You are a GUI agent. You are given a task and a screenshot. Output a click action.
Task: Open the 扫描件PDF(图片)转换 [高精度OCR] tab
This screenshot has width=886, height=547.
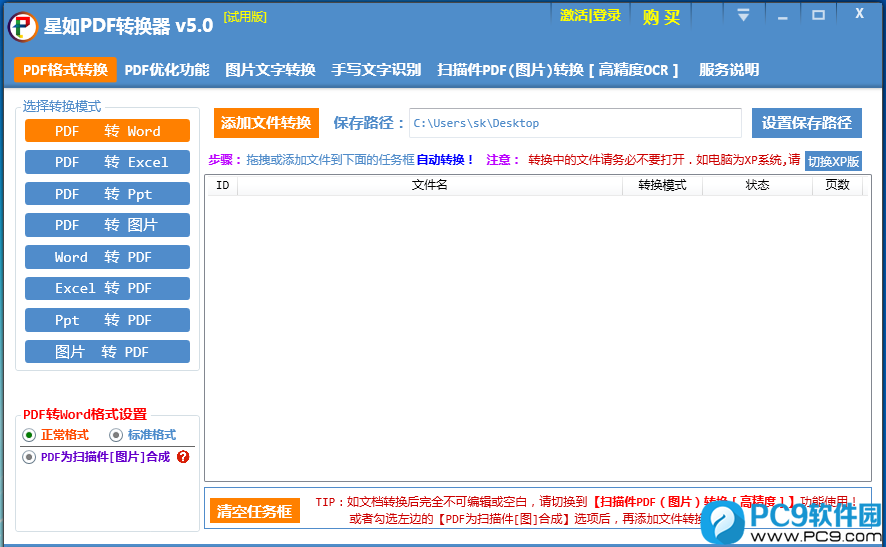pyautogui.click(x=558, y=70)
